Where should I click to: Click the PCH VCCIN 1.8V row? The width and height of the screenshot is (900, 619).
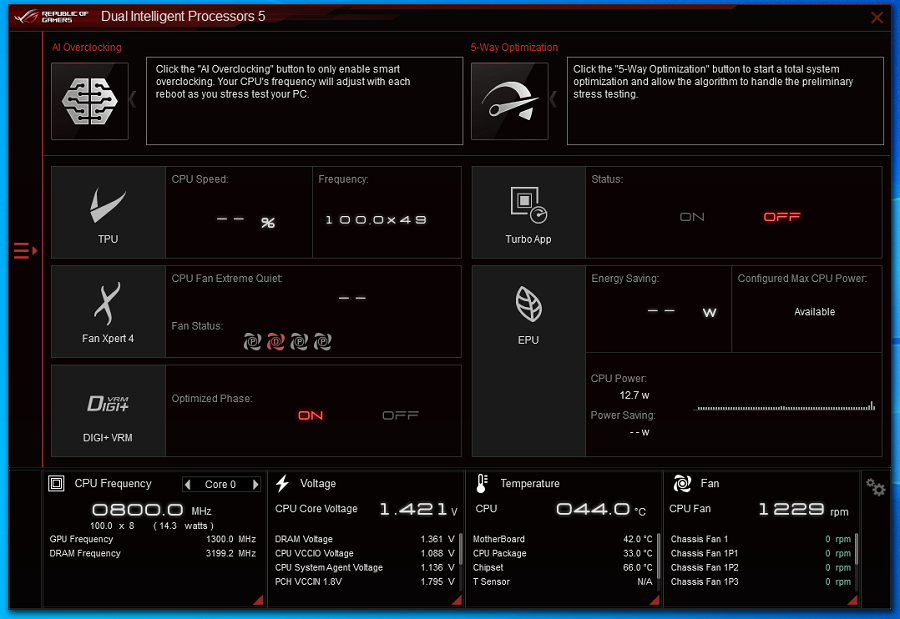364,582
